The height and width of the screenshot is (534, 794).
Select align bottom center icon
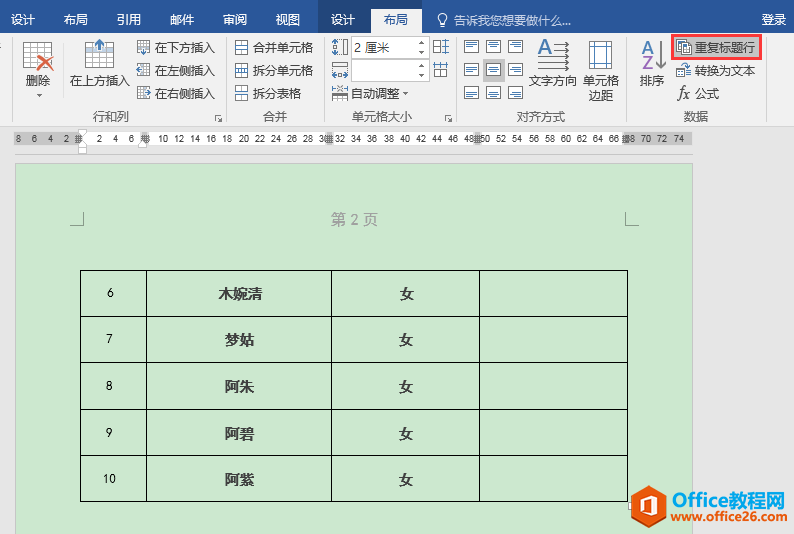(x=493, y=93)
